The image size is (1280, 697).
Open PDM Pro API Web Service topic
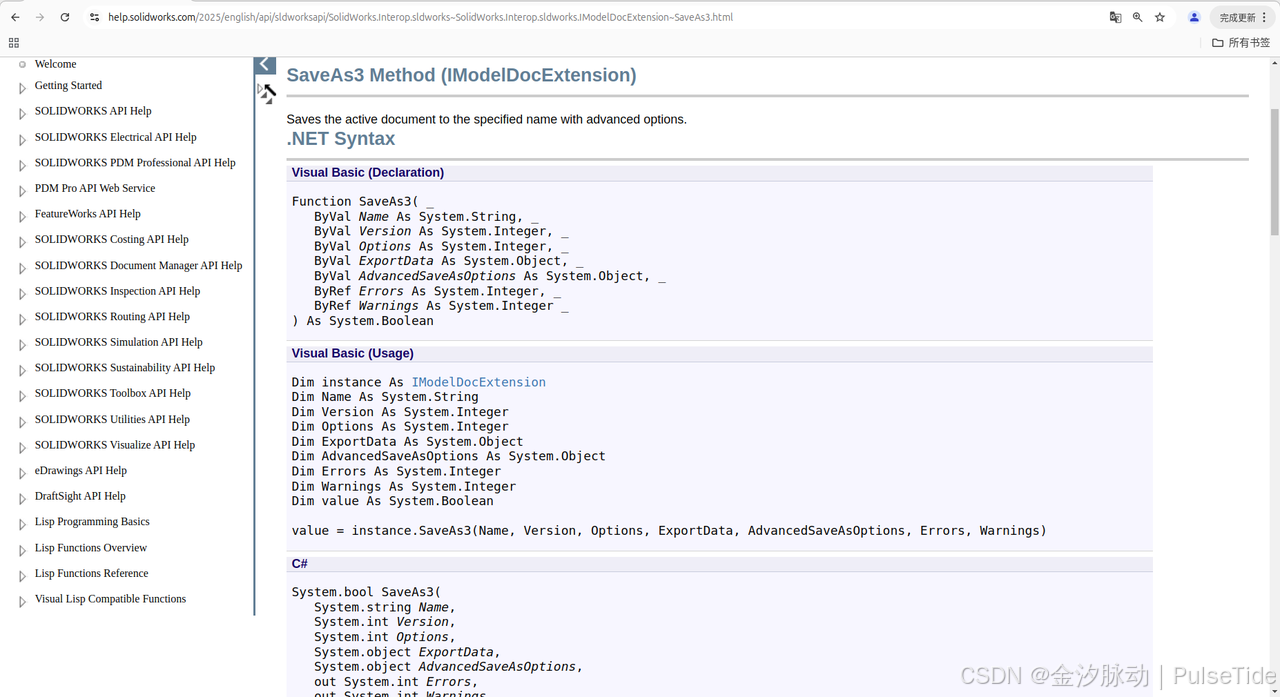[95, 188]
